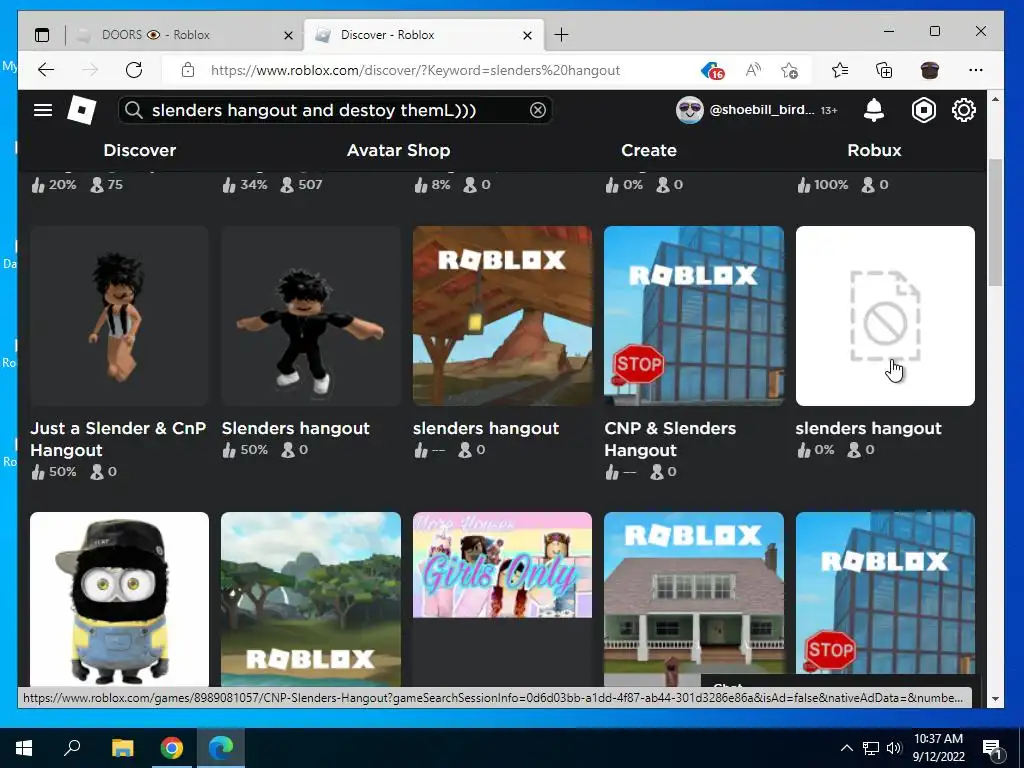Add this page to favorites

(x=790, y=70)
